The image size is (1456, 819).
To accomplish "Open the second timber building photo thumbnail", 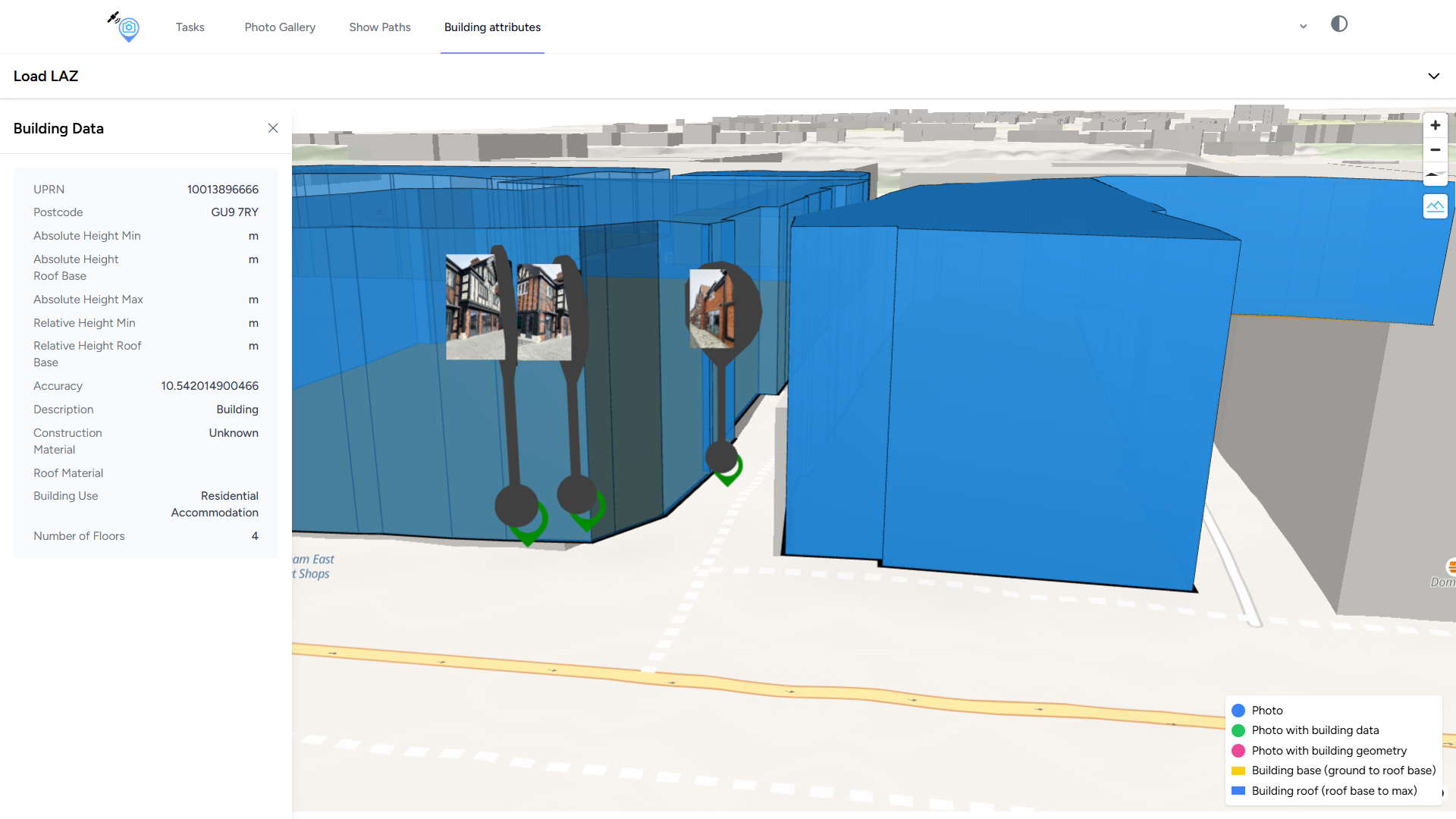I will [543, 312].
